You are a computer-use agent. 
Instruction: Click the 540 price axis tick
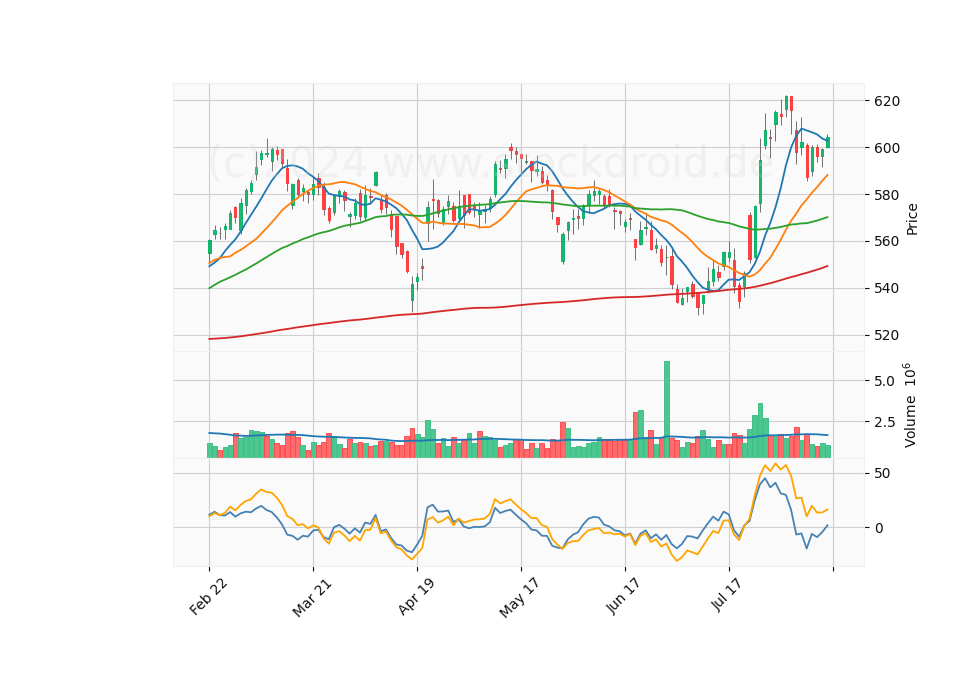(x=887, y=288)
